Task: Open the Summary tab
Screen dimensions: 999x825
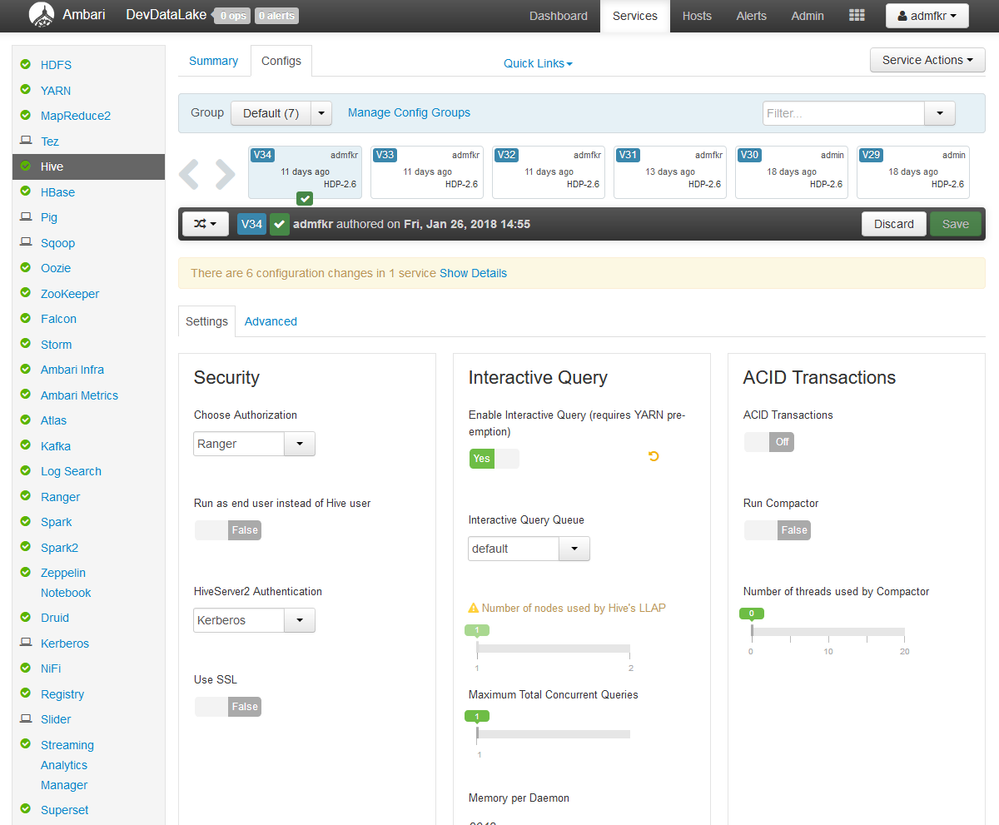Action: coord(213,61)
